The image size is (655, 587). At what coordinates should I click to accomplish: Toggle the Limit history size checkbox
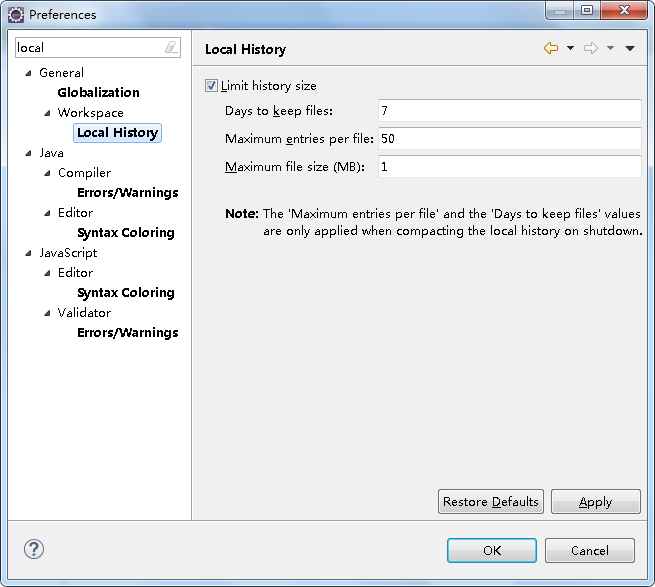(211, 86)
